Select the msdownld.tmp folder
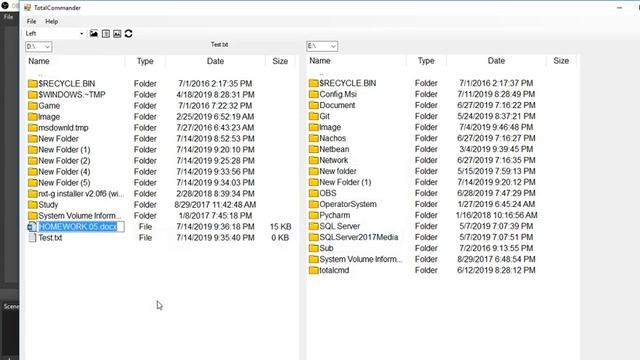This screenshot has width=640, height=360. click(x=58, y=128)
